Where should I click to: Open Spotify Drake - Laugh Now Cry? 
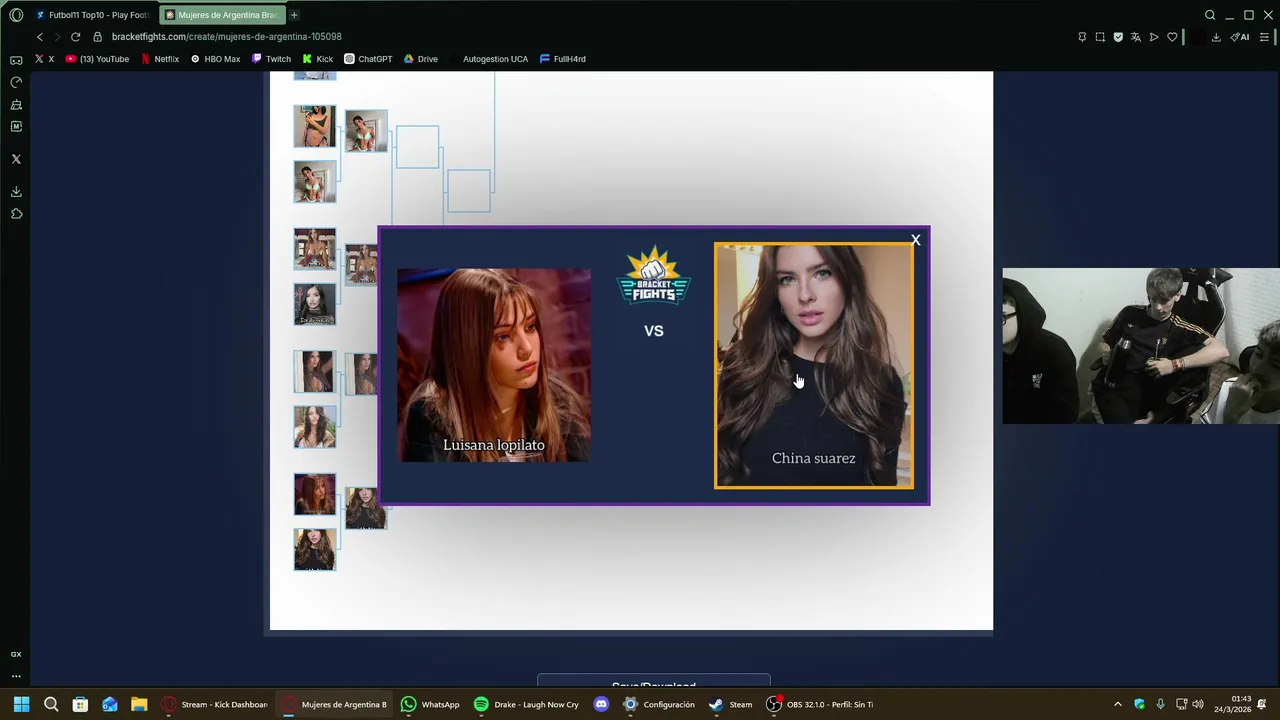tap(526, 704)
